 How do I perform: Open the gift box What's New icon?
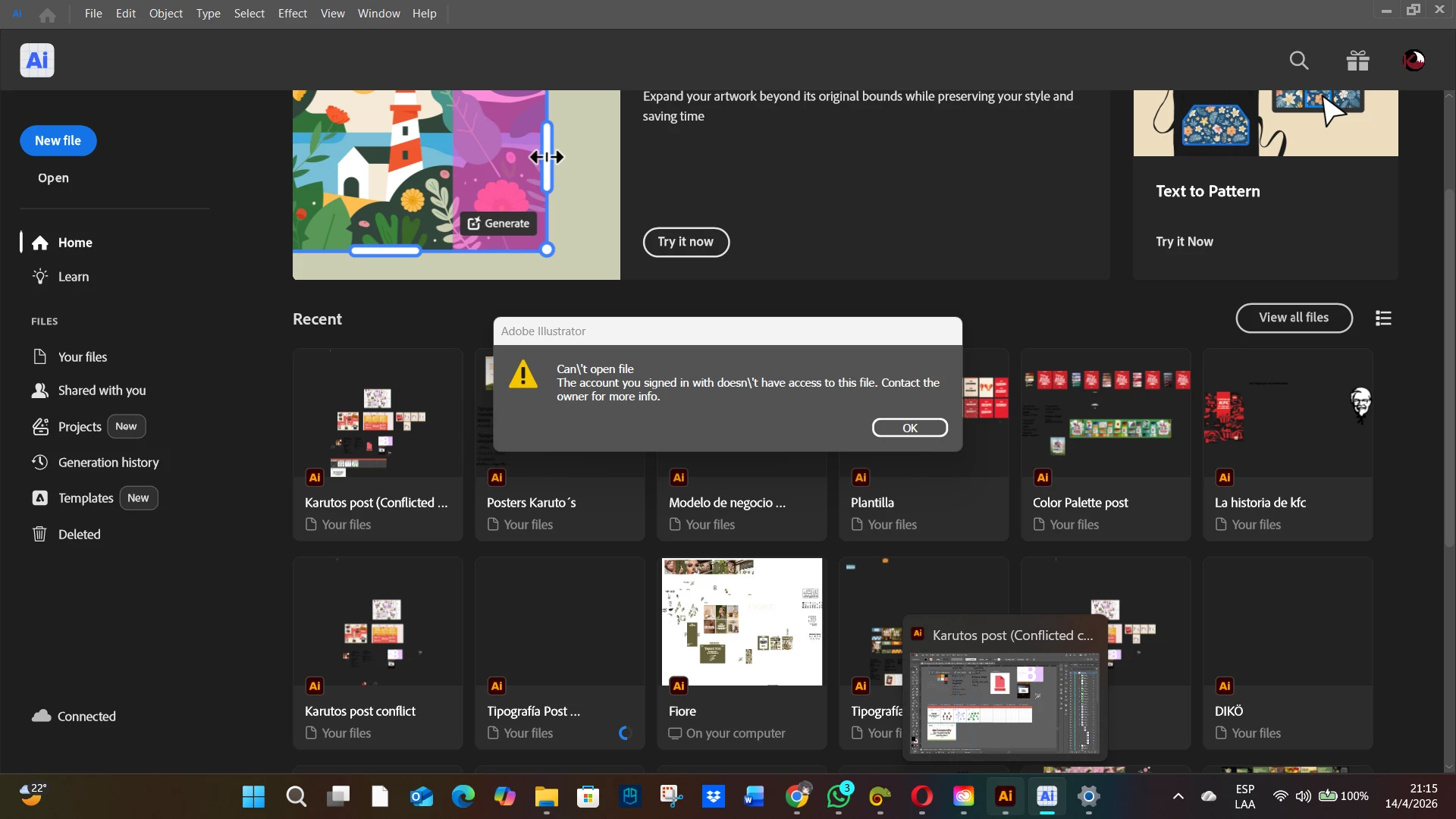1357,61
